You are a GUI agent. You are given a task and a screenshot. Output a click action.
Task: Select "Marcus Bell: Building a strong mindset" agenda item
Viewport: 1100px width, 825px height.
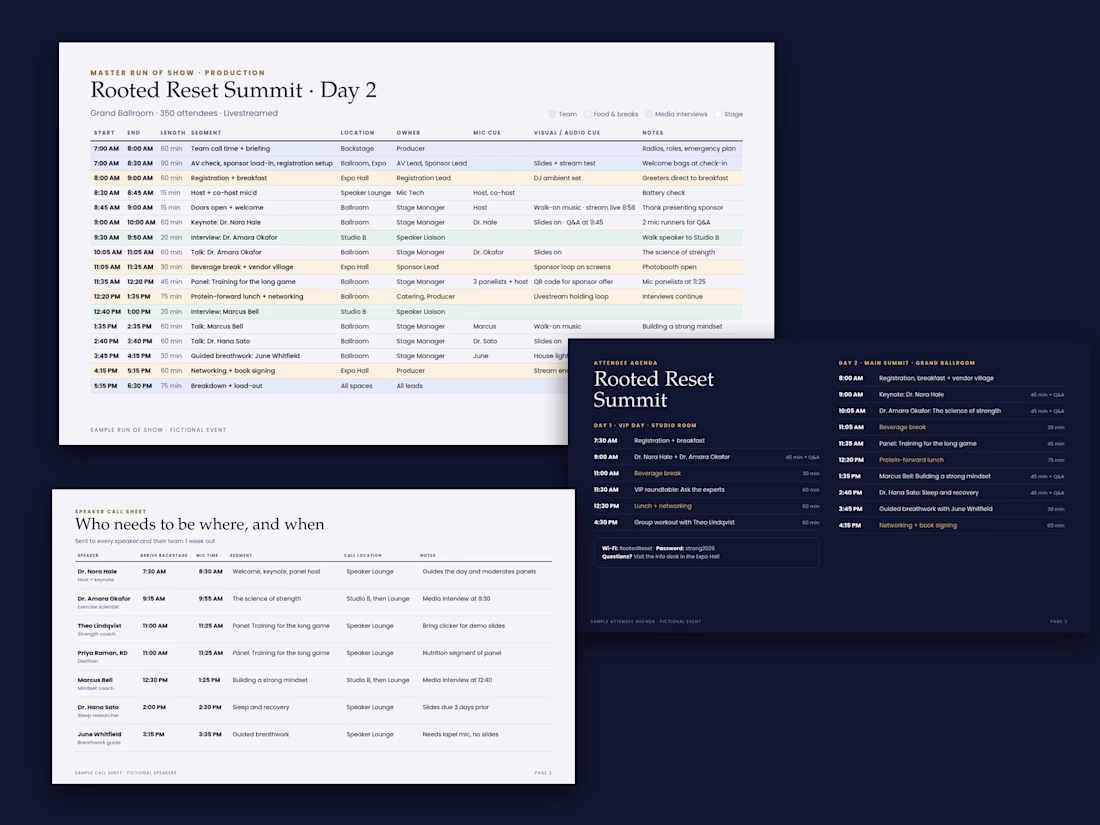coord(935,476)
